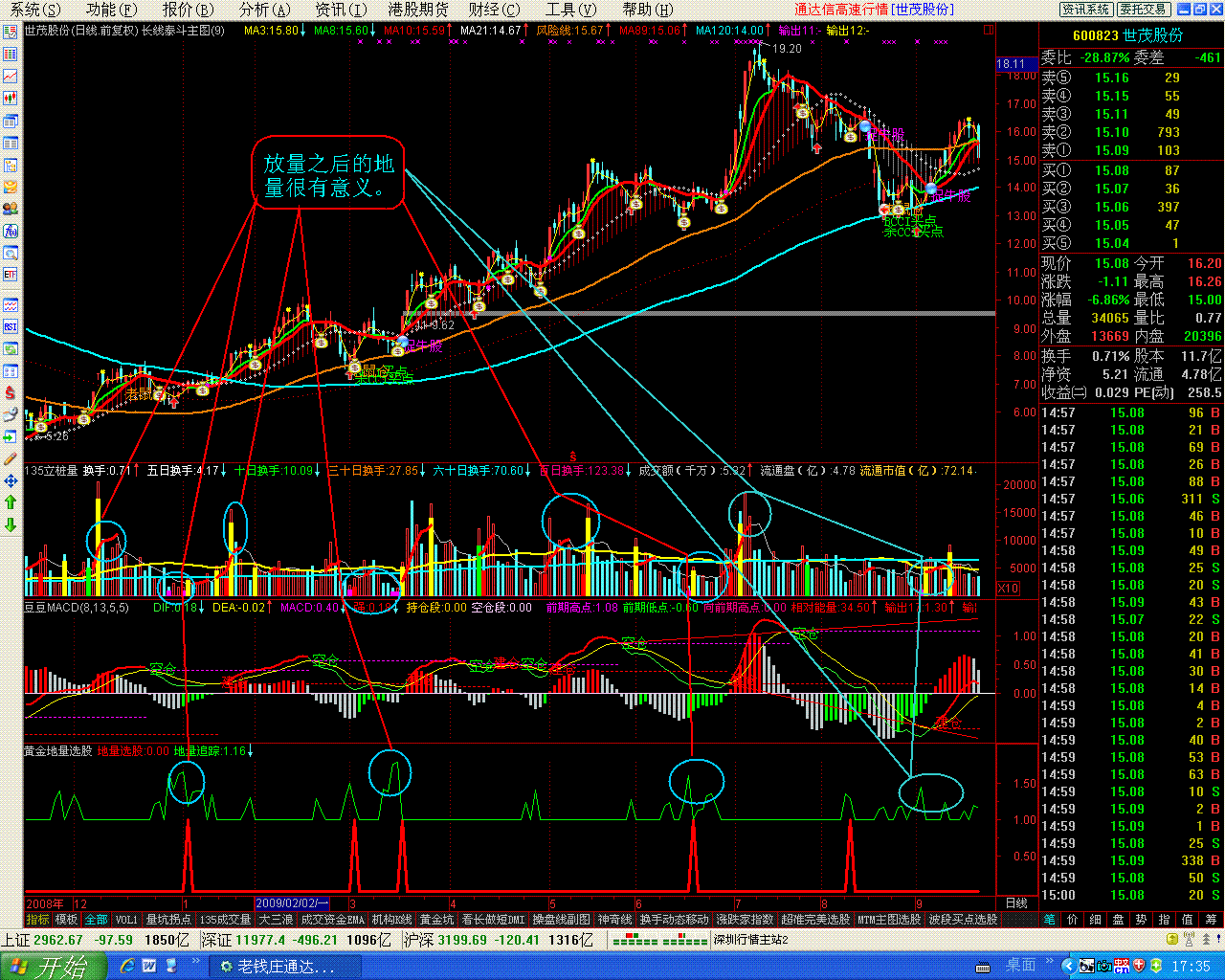Switch to the MTM主图选股 indicator tab
Image resolution: width=1225 pixels, height=980 pixels.
(x=889, y=920)
